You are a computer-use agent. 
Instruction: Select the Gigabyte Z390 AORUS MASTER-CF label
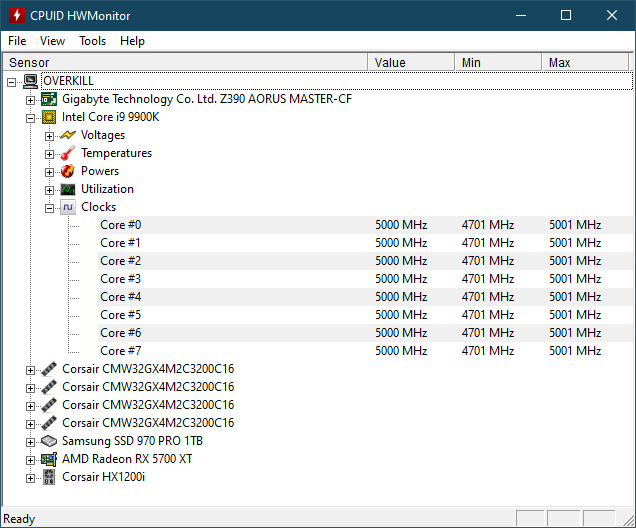[x=207, y=99]
